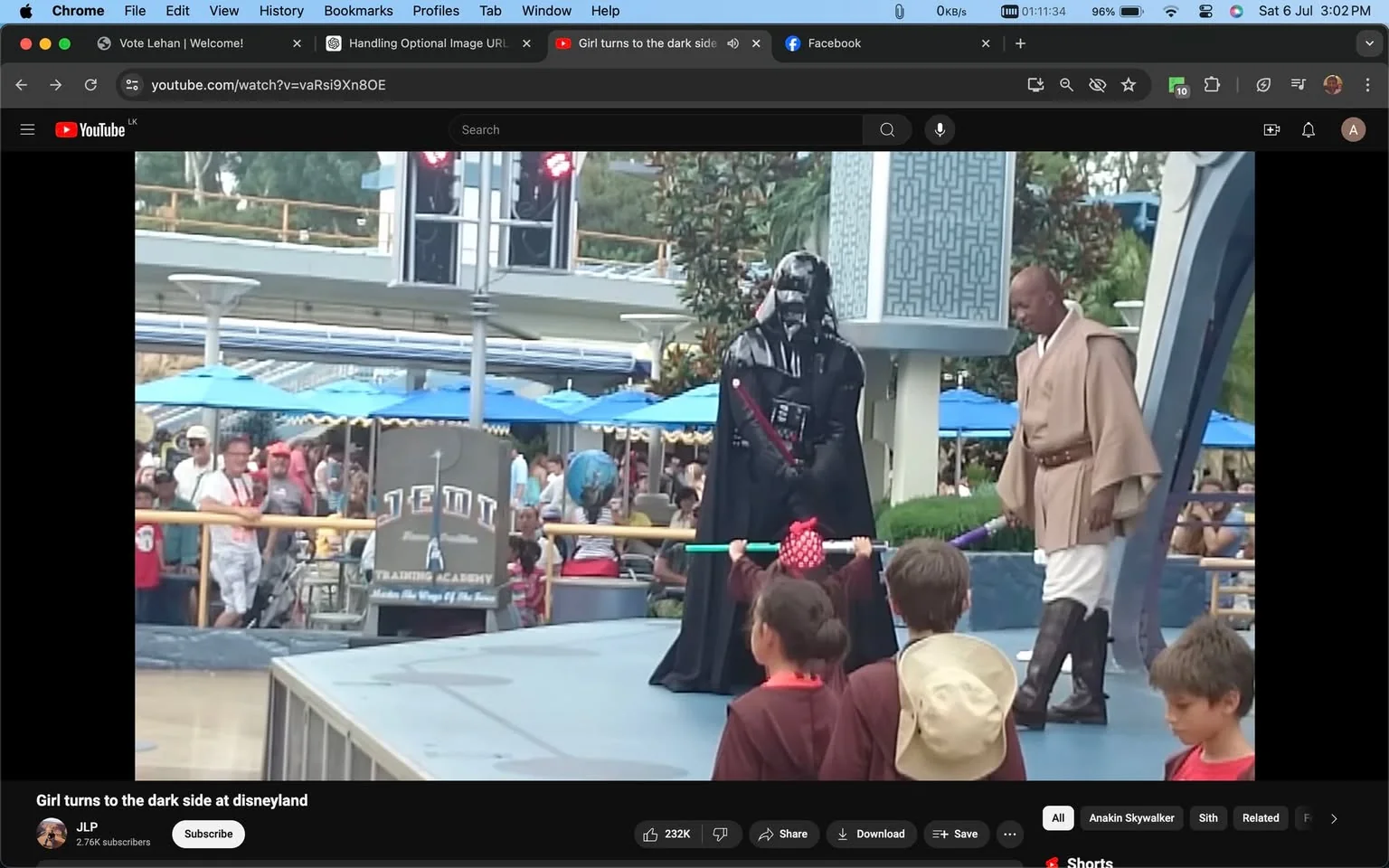
Task: Select the Sith filter chip
Action: (x=1208, y=818)
